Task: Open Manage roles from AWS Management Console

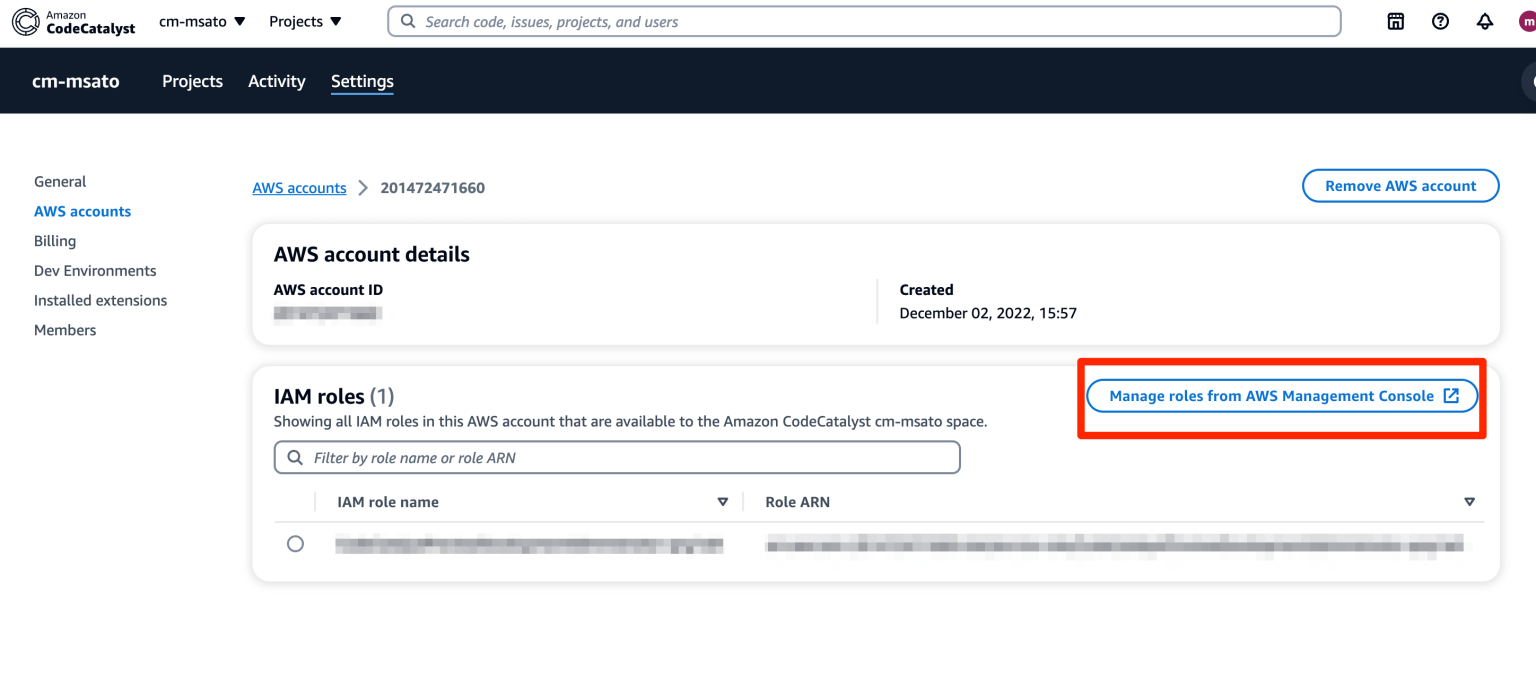Action: pos(1281,395)
